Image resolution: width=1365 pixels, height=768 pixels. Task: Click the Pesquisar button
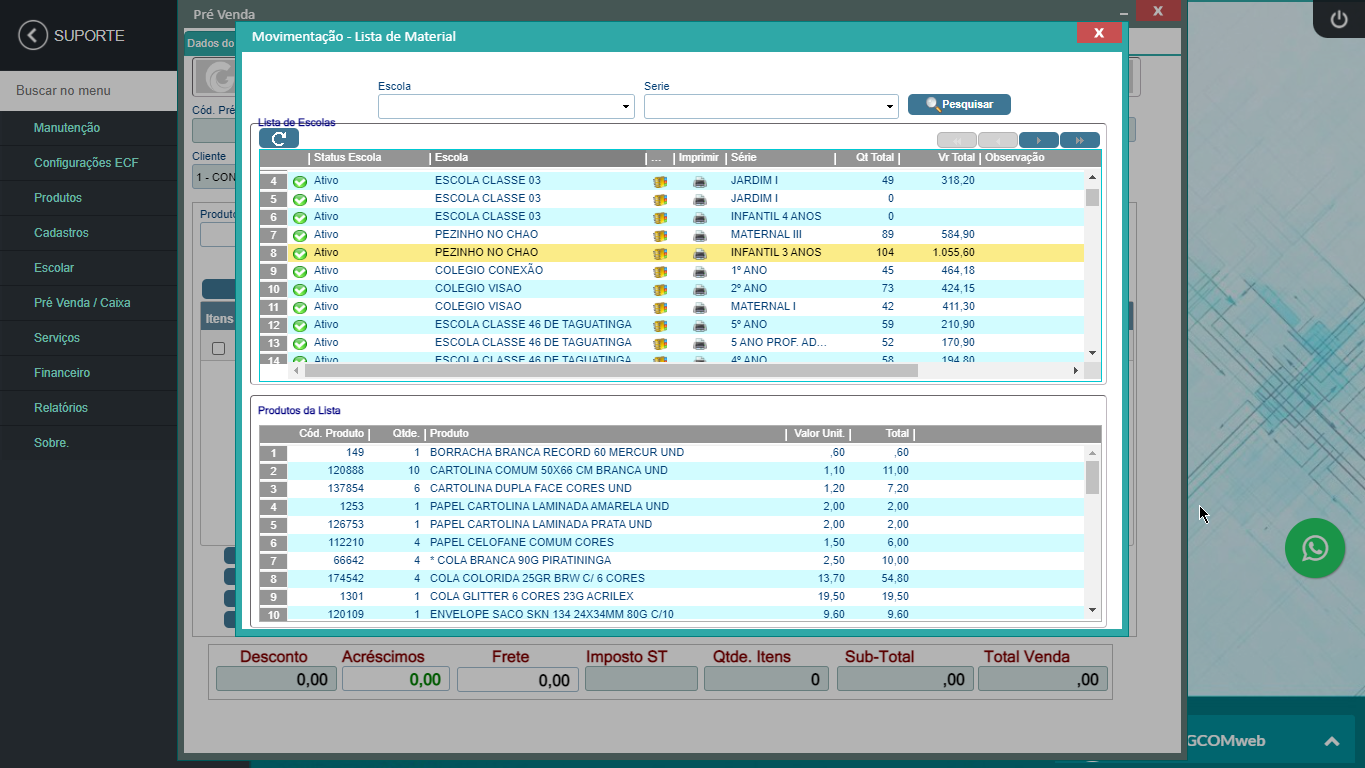tap(959, 104)
